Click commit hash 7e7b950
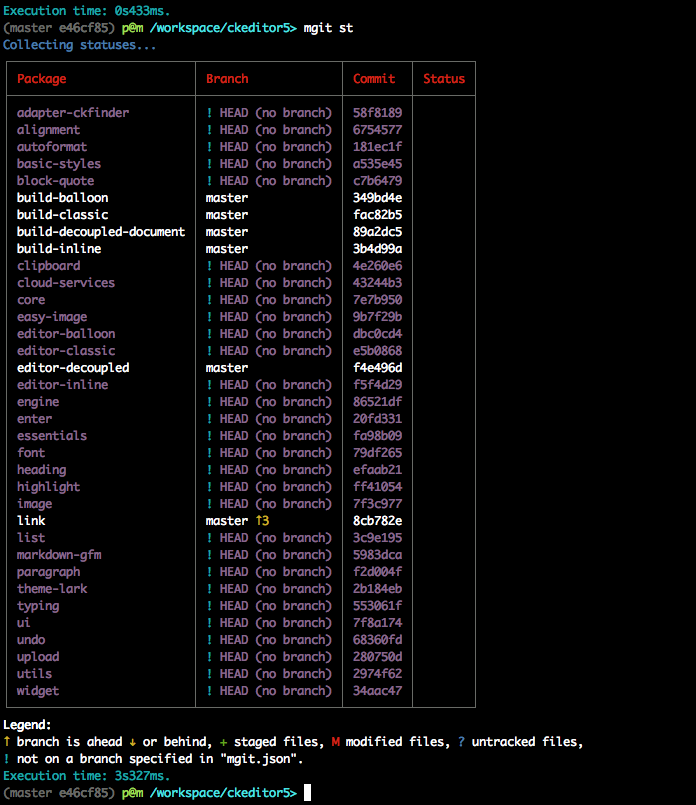The image size is (696, 805). [x=377, y=300]
